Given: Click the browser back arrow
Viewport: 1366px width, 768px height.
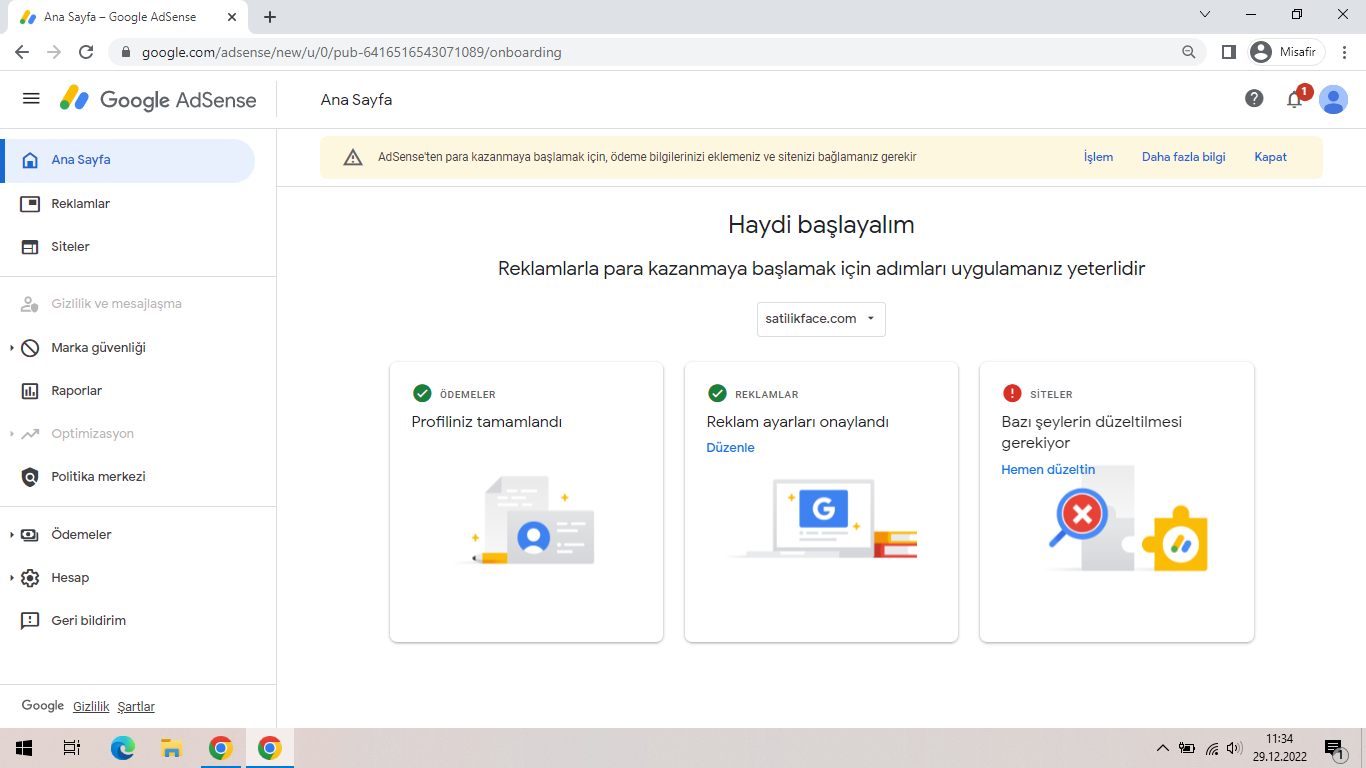Looking at the screenshot, I should [22, 52].
